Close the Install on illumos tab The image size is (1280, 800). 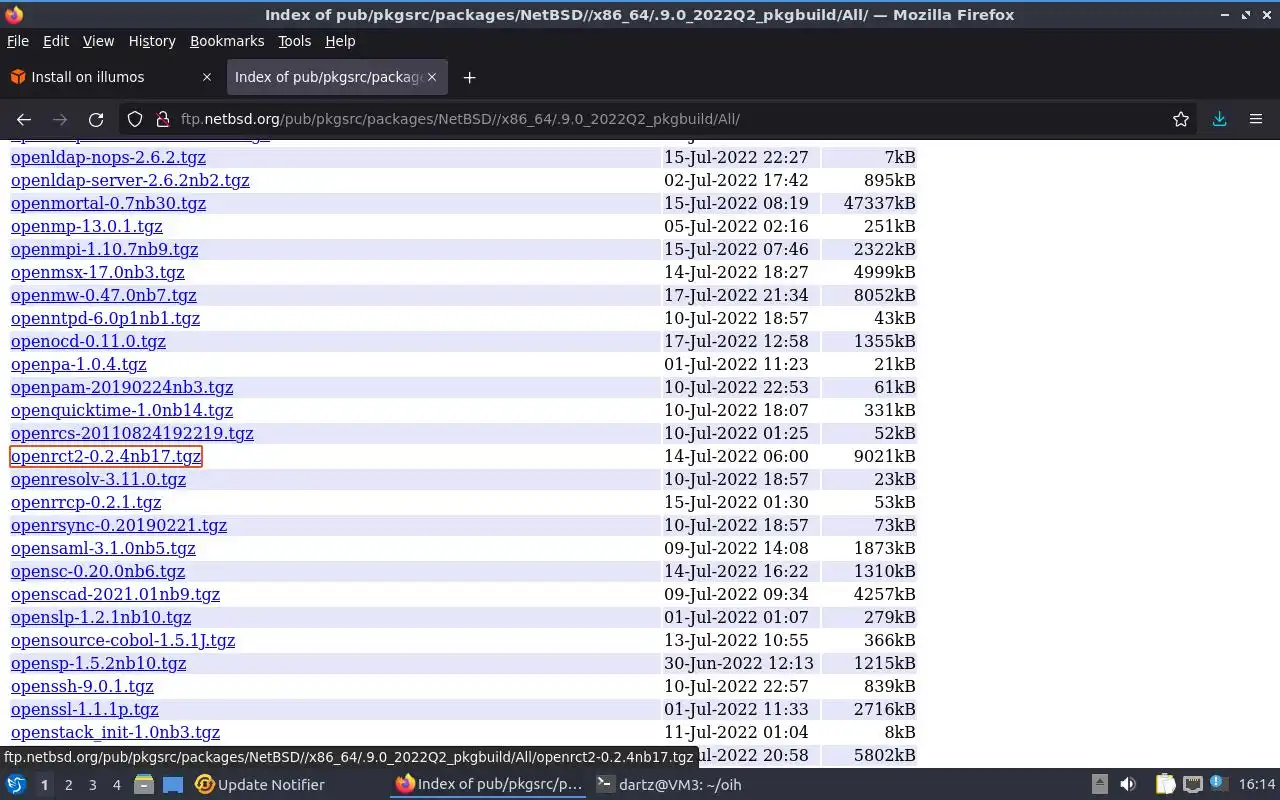click(207, 77)
